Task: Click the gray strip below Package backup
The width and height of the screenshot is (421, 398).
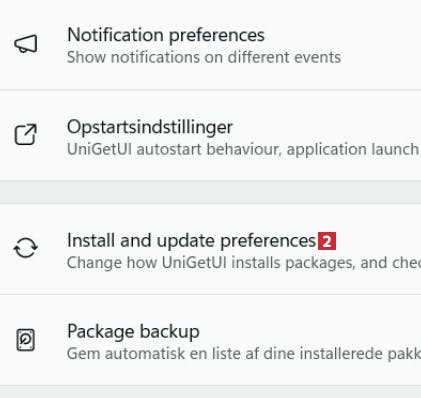Action: click(x=210, y=392)
